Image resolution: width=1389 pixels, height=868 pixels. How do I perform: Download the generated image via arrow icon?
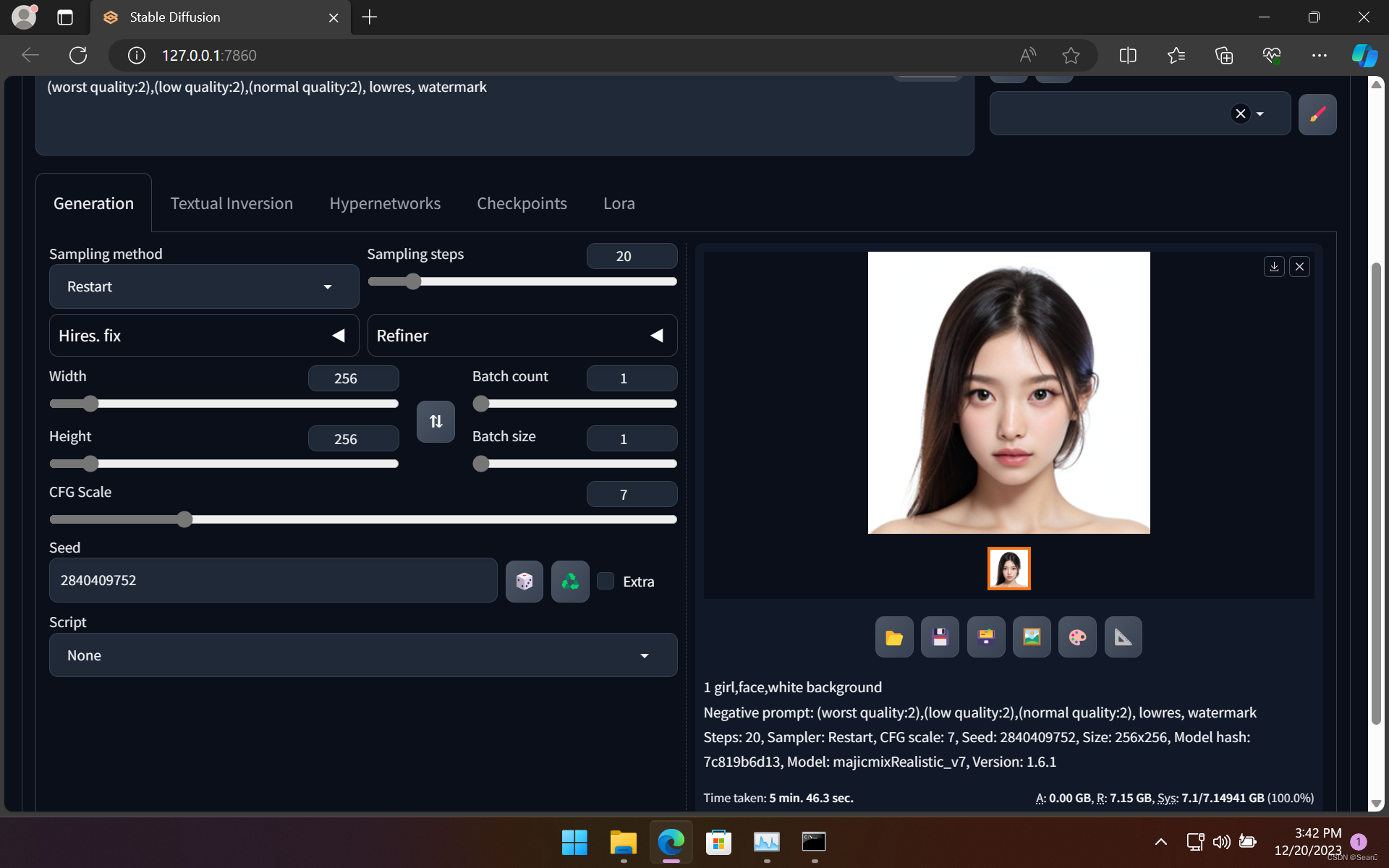coord(1274,267)
